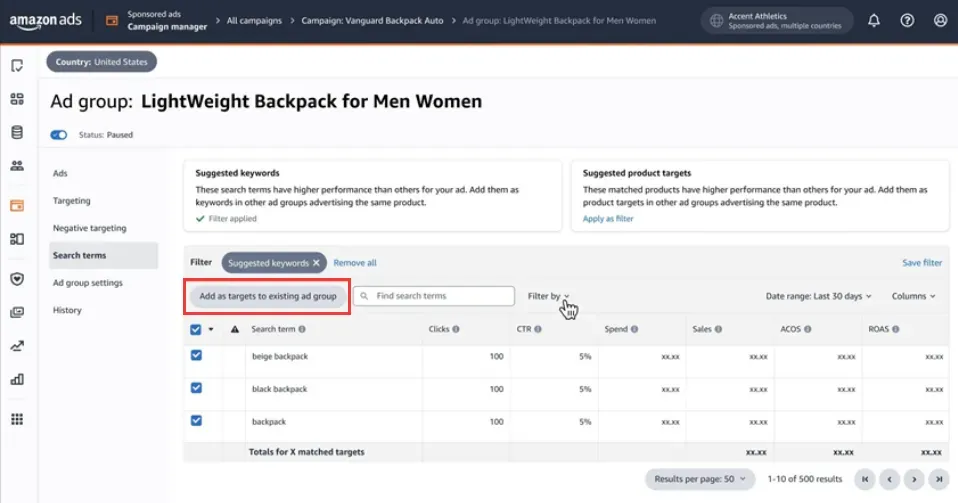Open the checklist icon at sidebar top

click(17, 65)
